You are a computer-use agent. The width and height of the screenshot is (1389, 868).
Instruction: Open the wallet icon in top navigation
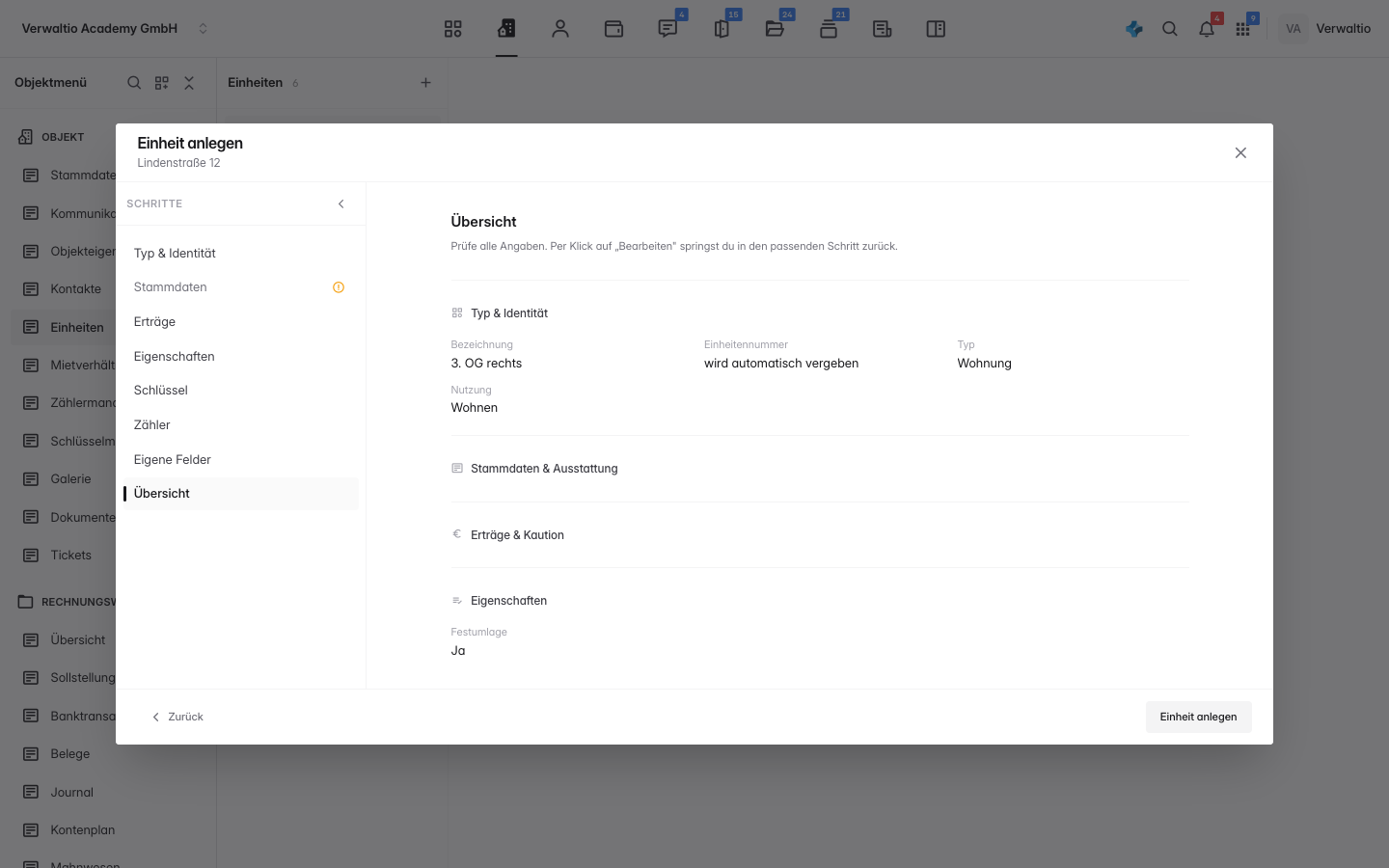click(613, 29)
